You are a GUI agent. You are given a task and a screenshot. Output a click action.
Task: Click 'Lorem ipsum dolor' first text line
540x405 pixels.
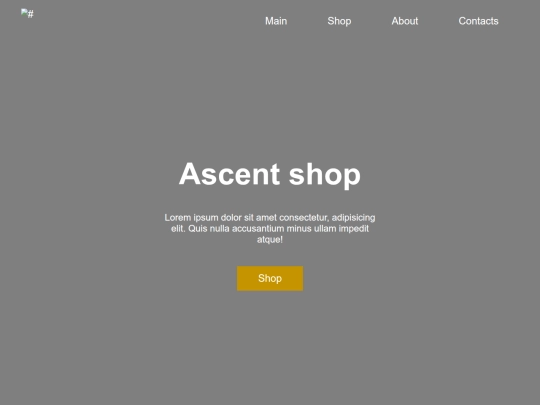pos(270,218)
